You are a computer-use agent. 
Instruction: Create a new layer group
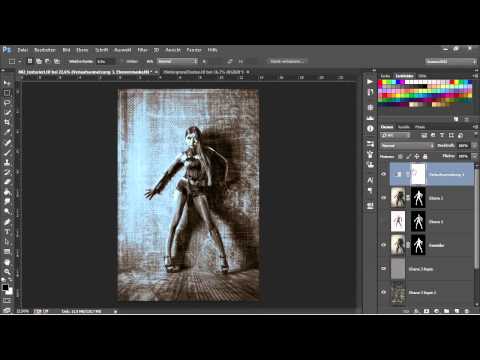click(x=447, y=311)
